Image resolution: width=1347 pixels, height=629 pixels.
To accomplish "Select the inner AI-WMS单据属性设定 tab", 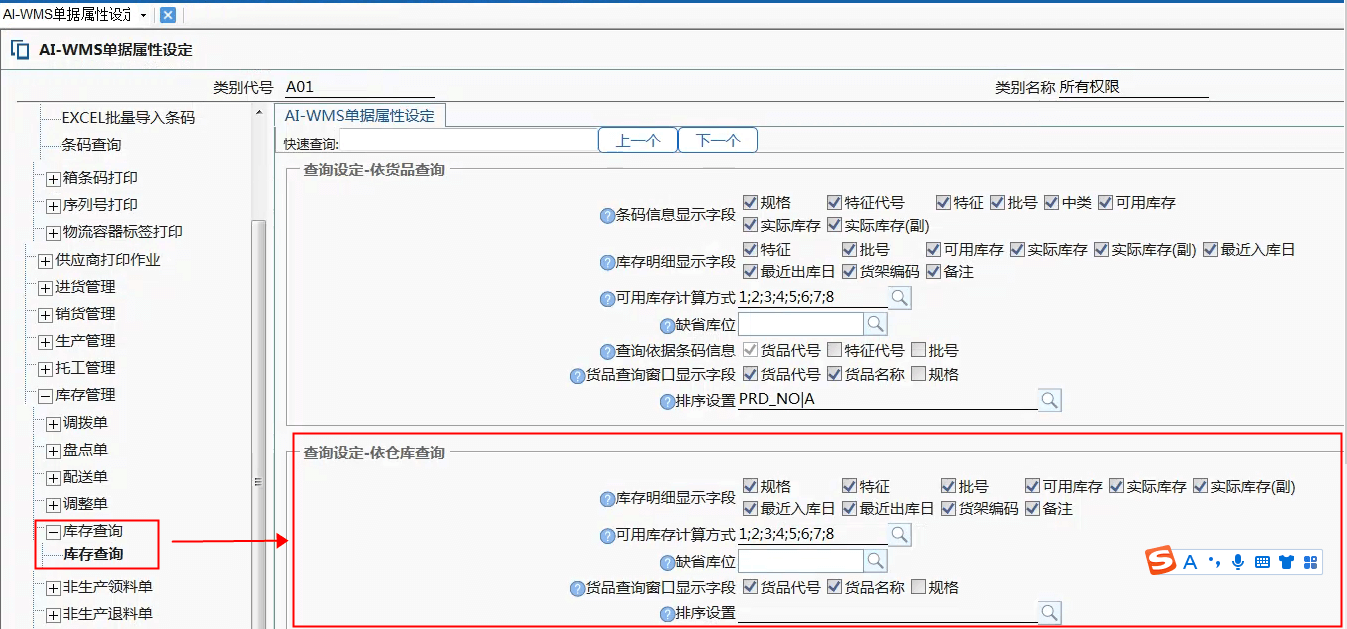I will 360,115.
